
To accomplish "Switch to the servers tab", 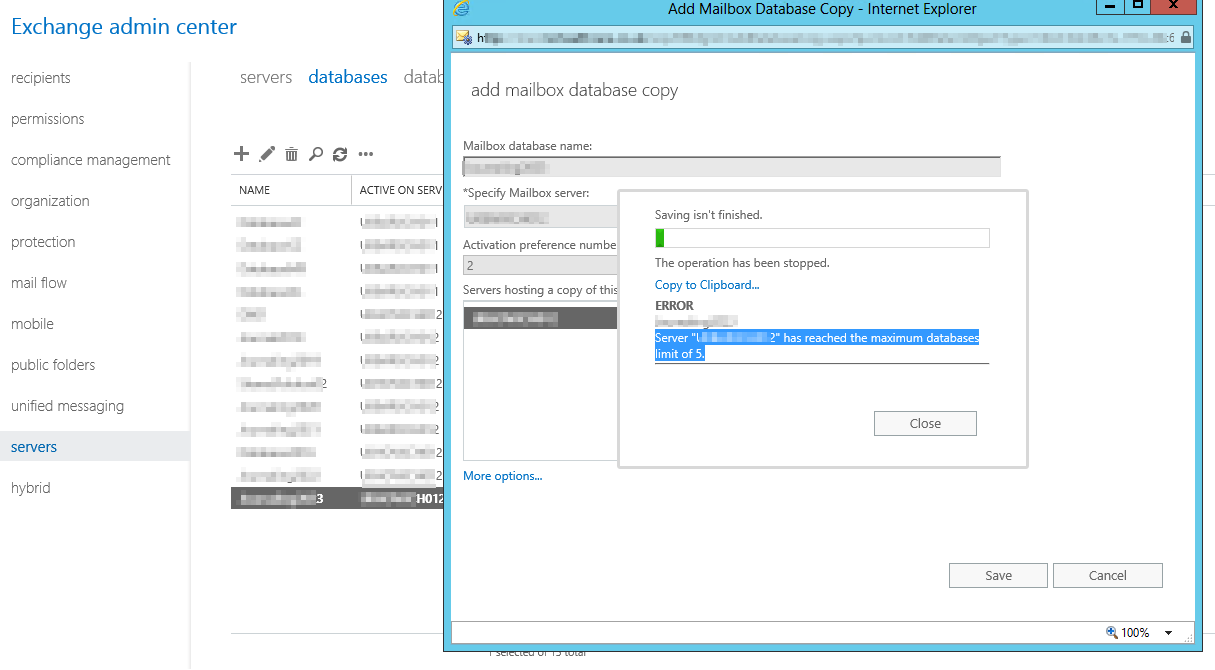I will [266, 77].
